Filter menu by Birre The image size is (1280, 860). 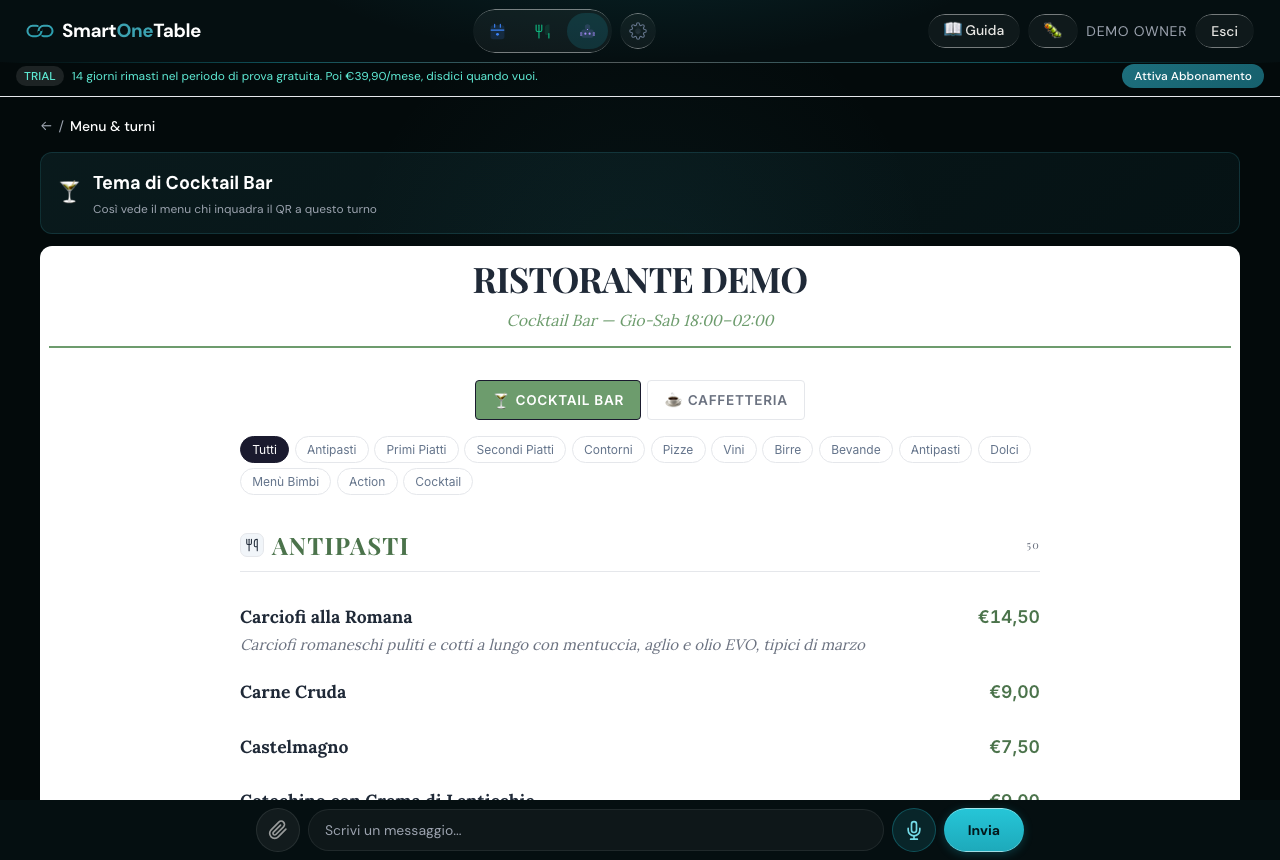pos(788,450)
